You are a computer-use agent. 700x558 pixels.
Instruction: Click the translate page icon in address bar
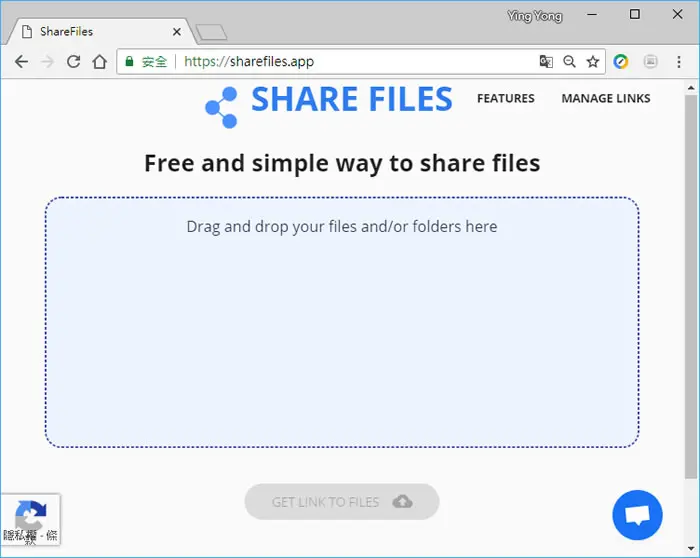[x=546, y=62]
